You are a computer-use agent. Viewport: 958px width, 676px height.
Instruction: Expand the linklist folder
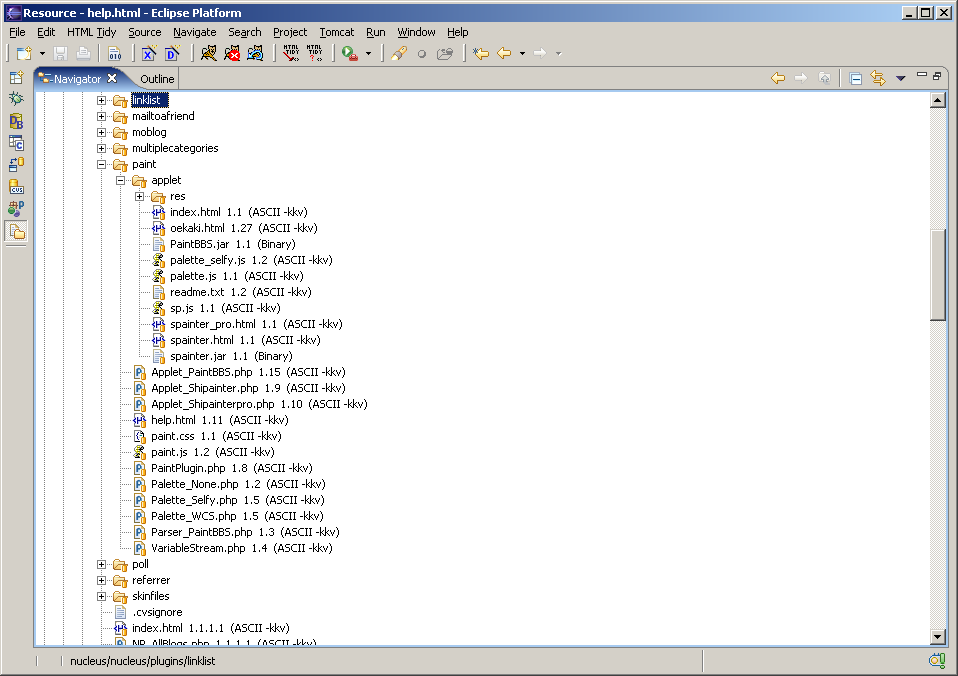point(101,100)
